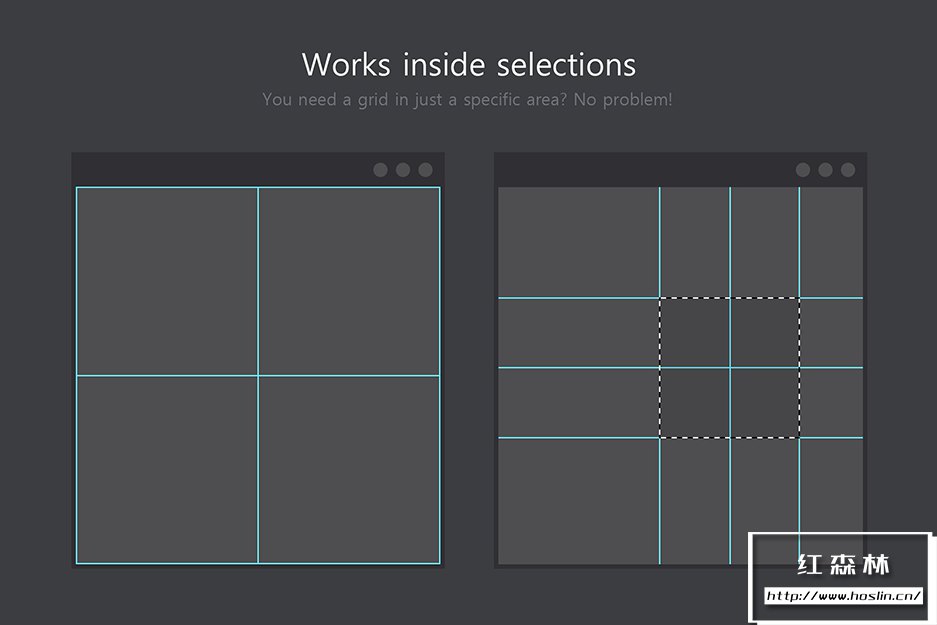Screen dimensions: 937x625
Task: Select the top-left quadrant of left window grid
Action: 167,281
